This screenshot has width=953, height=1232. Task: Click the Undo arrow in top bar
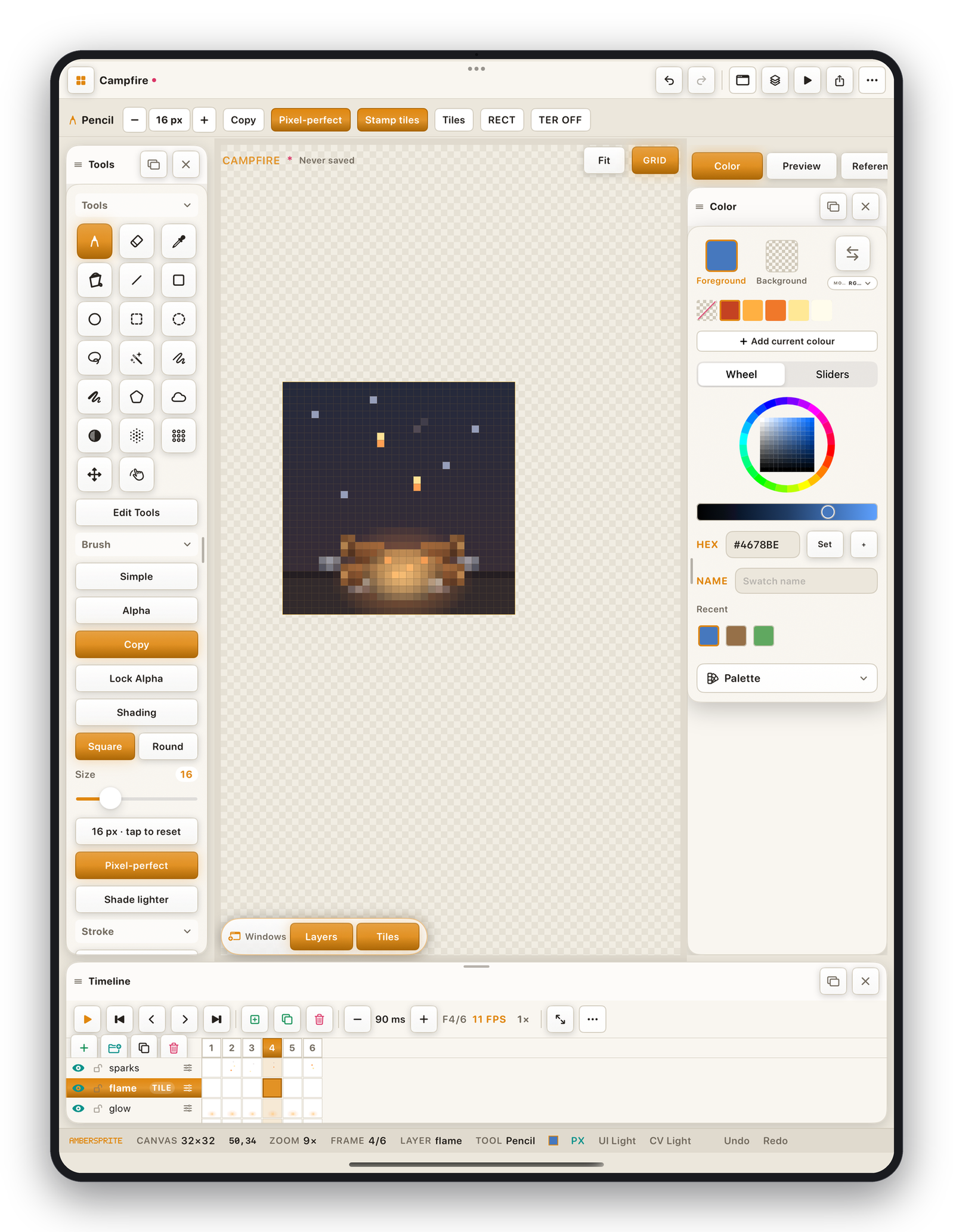tap(669, 81)
